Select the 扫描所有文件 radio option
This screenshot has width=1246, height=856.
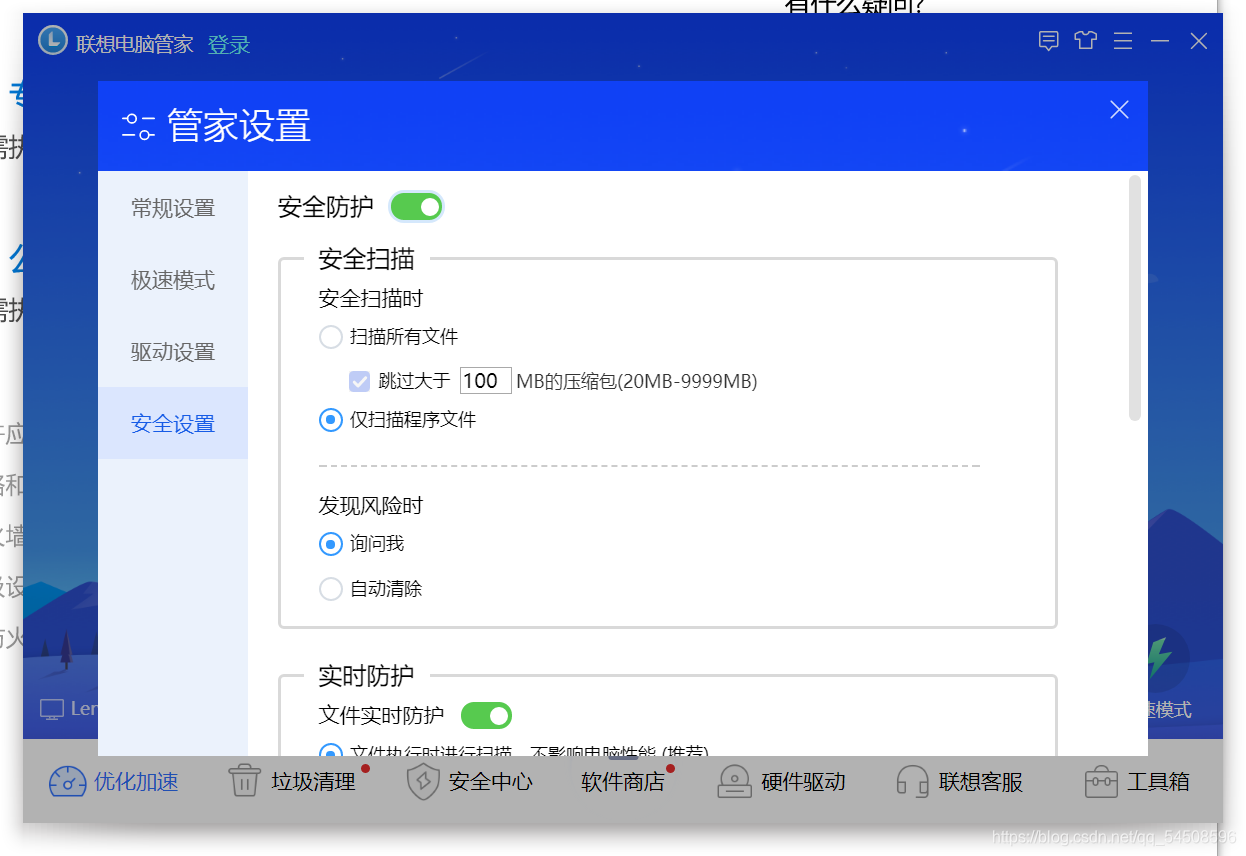[330, 337]
